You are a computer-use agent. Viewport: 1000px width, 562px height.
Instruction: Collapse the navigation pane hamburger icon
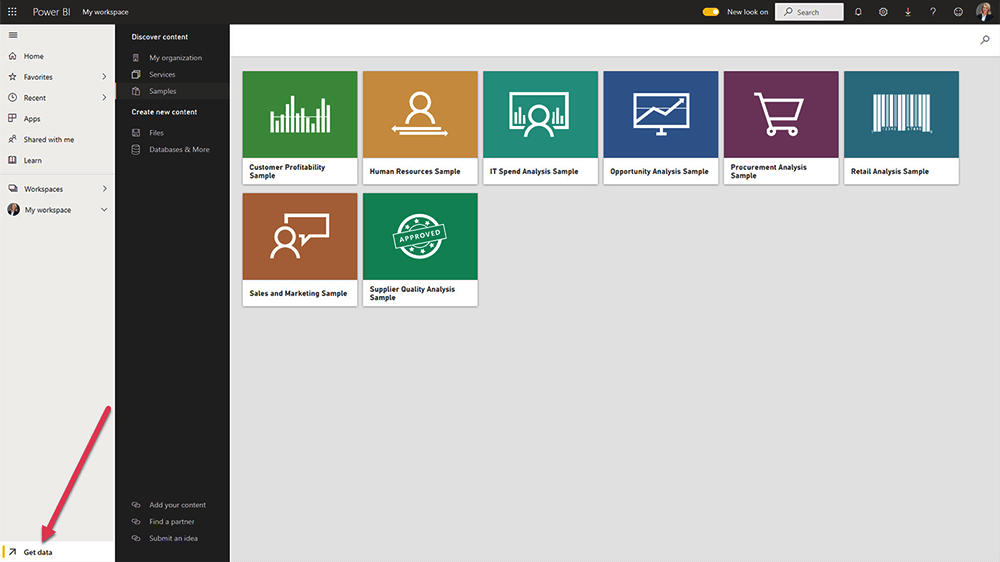pyautogui.click(x=13, y=35)
